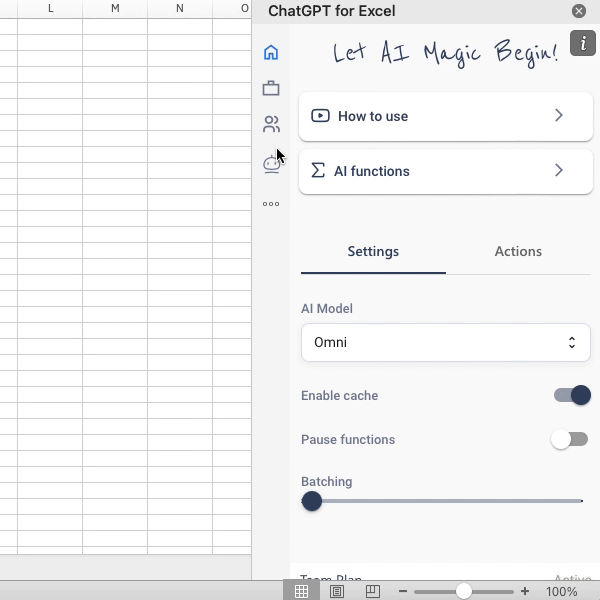Switch to Page Break Preview in status bar

372,591
